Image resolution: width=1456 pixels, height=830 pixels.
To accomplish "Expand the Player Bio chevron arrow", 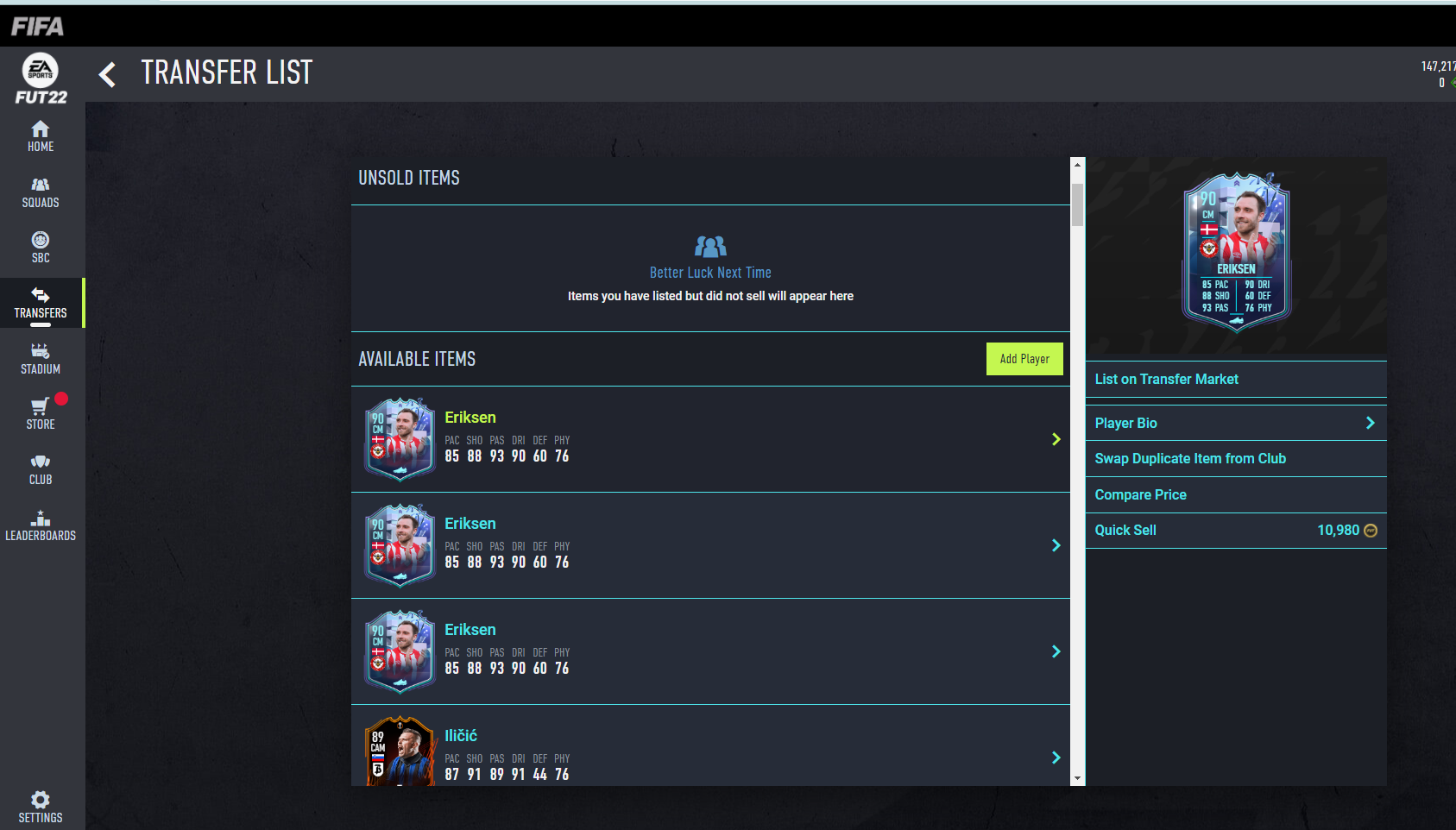I will point(1370,423).
